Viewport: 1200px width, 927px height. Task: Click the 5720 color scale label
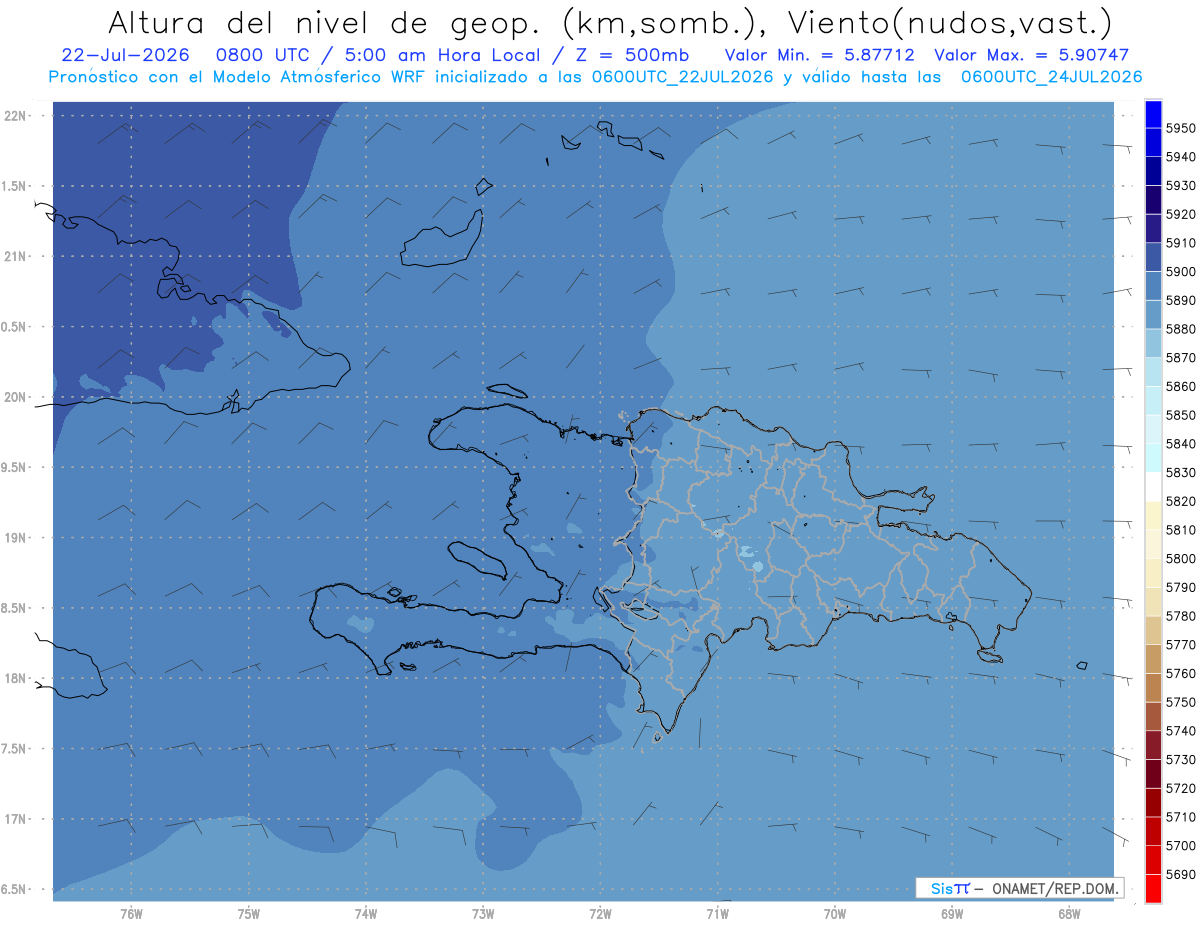point(1181,788)
